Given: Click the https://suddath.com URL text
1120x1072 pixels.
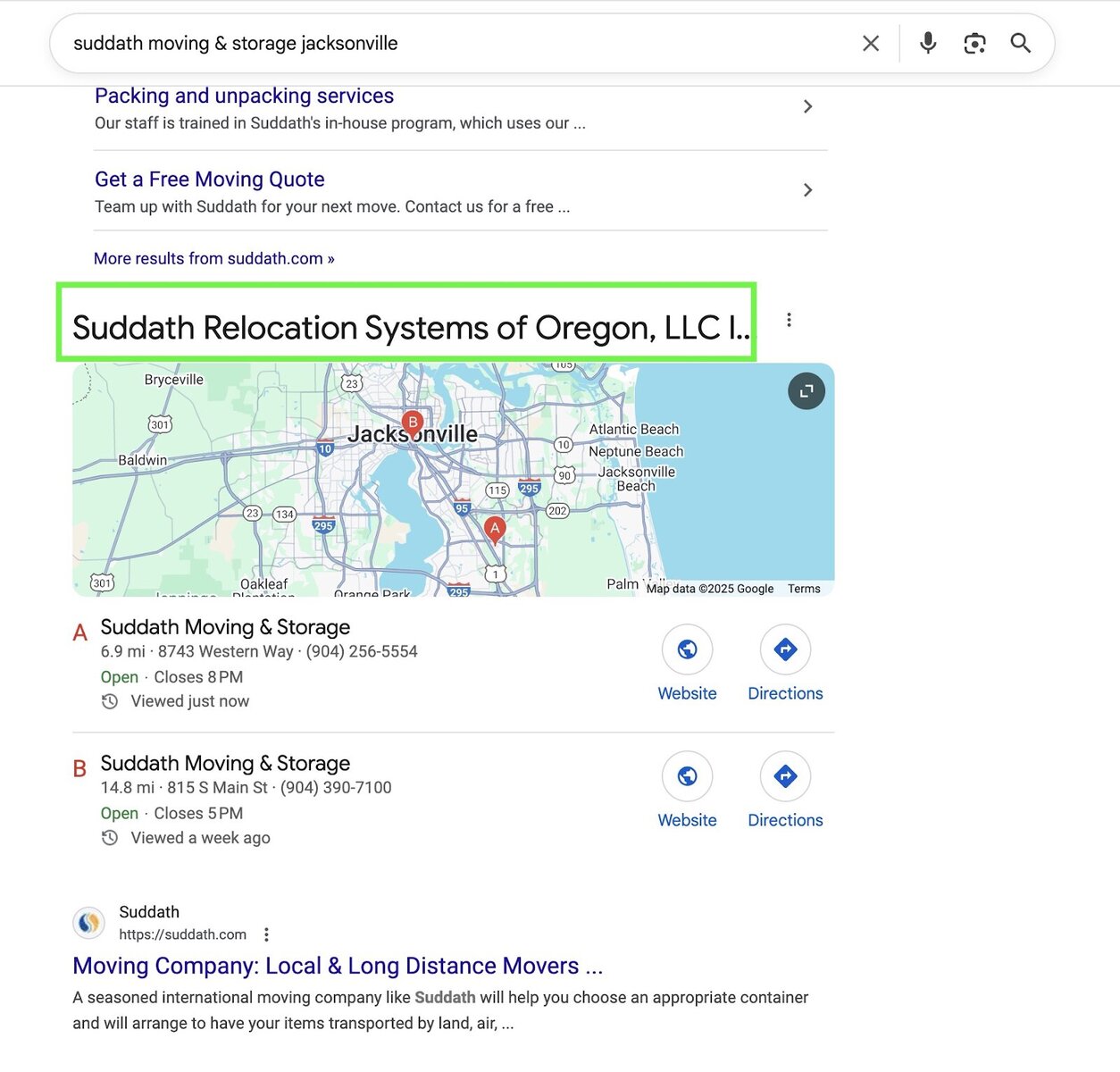Looking at the screenshot, I should click(183, 934).
